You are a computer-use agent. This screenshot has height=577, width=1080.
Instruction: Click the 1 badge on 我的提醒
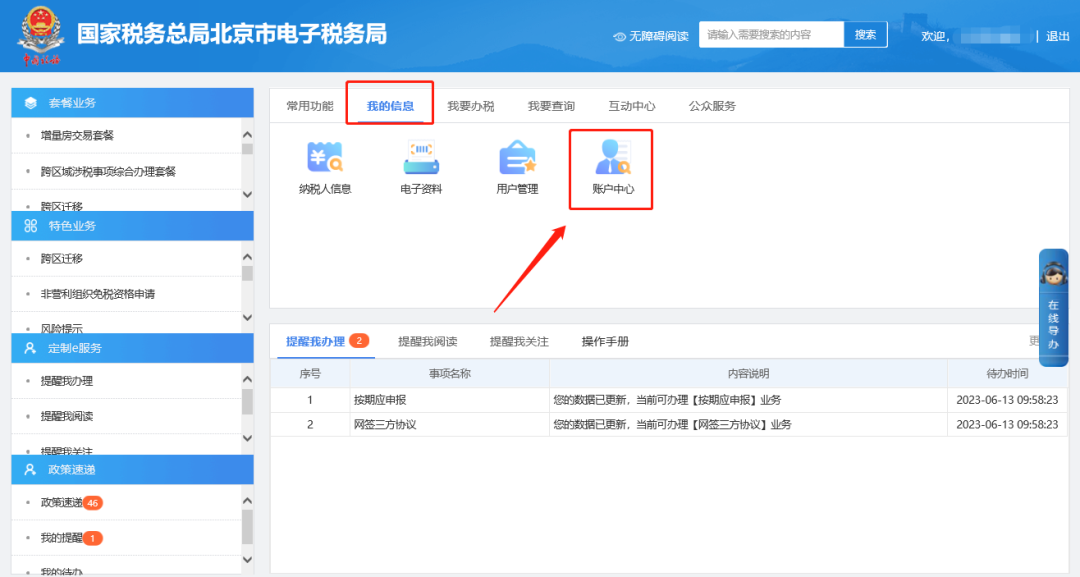(92, 538)
